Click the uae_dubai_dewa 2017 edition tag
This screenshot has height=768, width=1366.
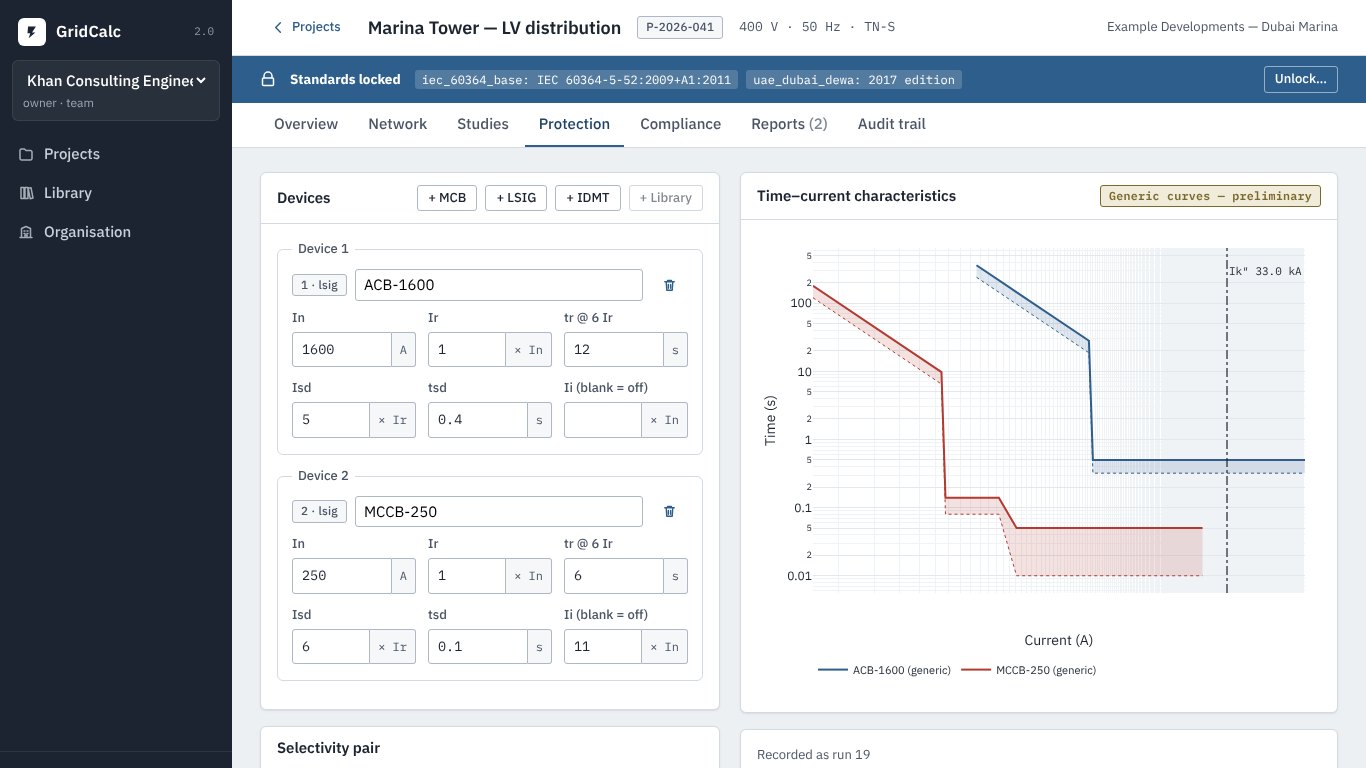click(x=854, y=79)
